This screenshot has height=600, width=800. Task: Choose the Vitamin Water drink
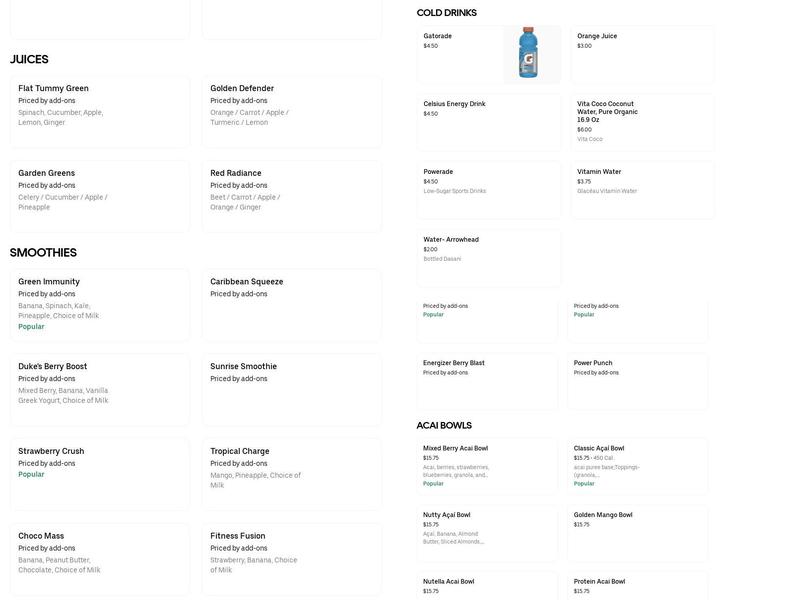(x=642, y=190)
